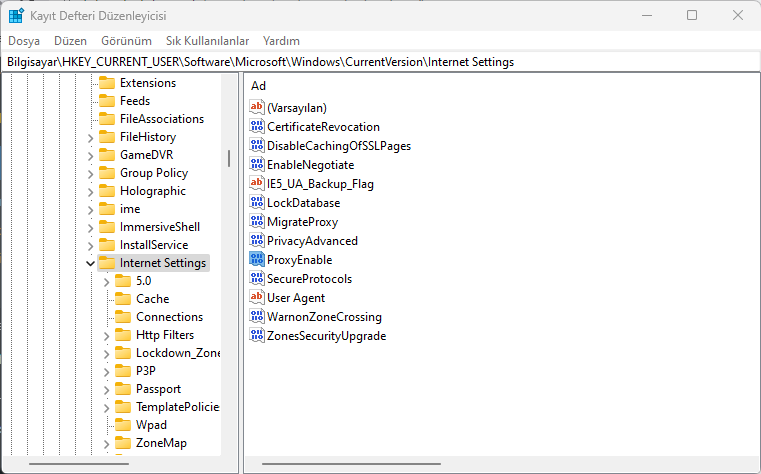
Task: Expand the ime key
Action: click(90, 210)
